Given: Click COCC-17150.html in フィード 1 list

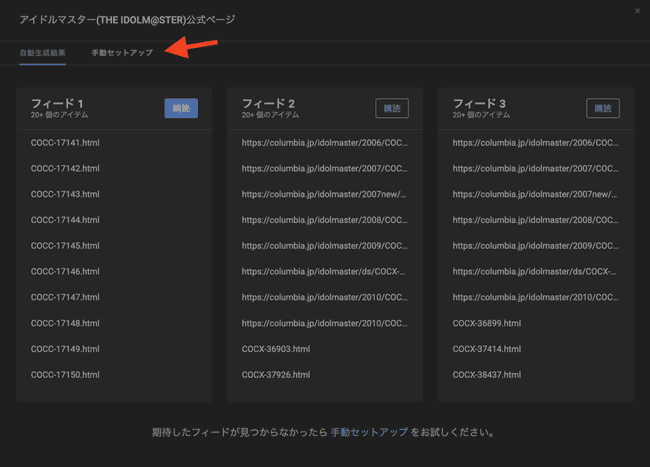Looking at the screenshot, I should click(65, 375).
